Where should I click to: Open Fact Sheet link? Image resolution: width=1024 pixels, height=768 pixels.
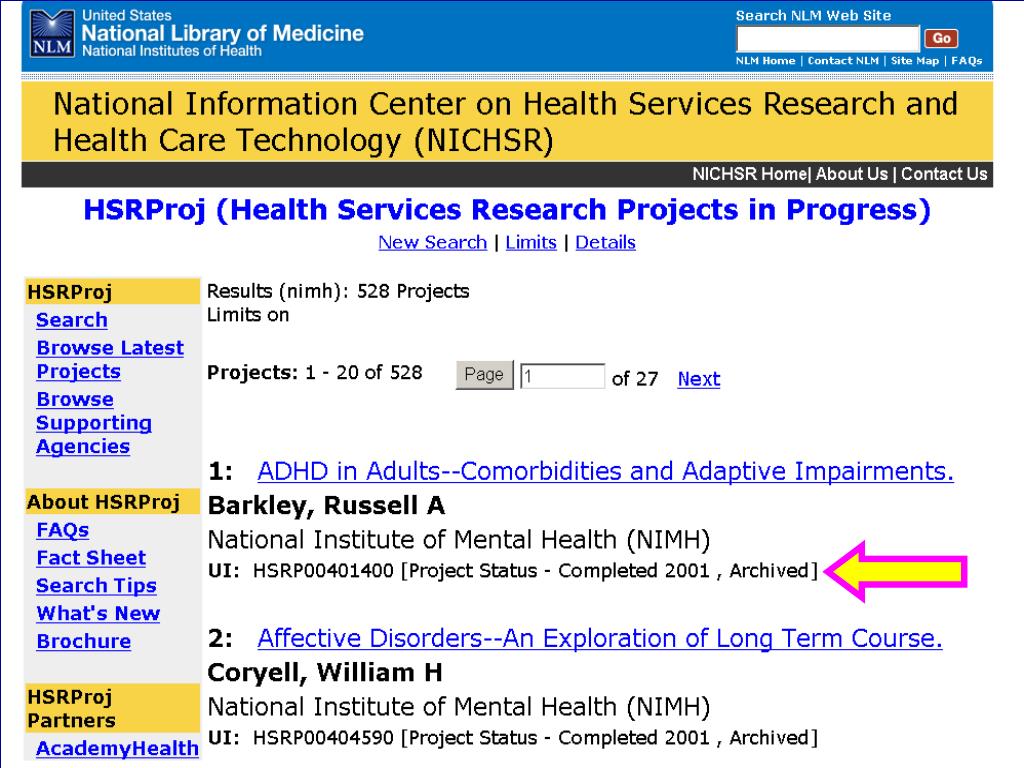pyautogui.click(x=91, y=558)
